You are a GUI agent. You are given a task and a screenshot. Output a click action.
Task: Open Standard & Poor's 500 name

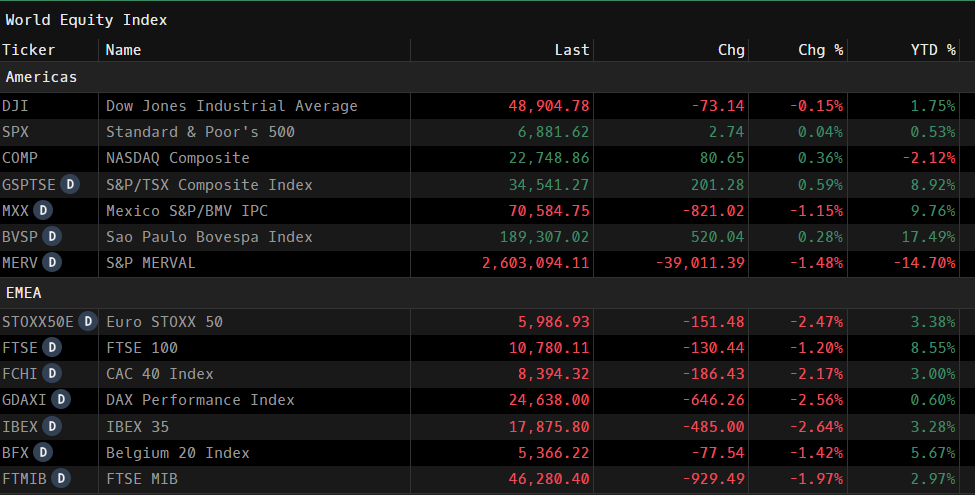(200, 132)
